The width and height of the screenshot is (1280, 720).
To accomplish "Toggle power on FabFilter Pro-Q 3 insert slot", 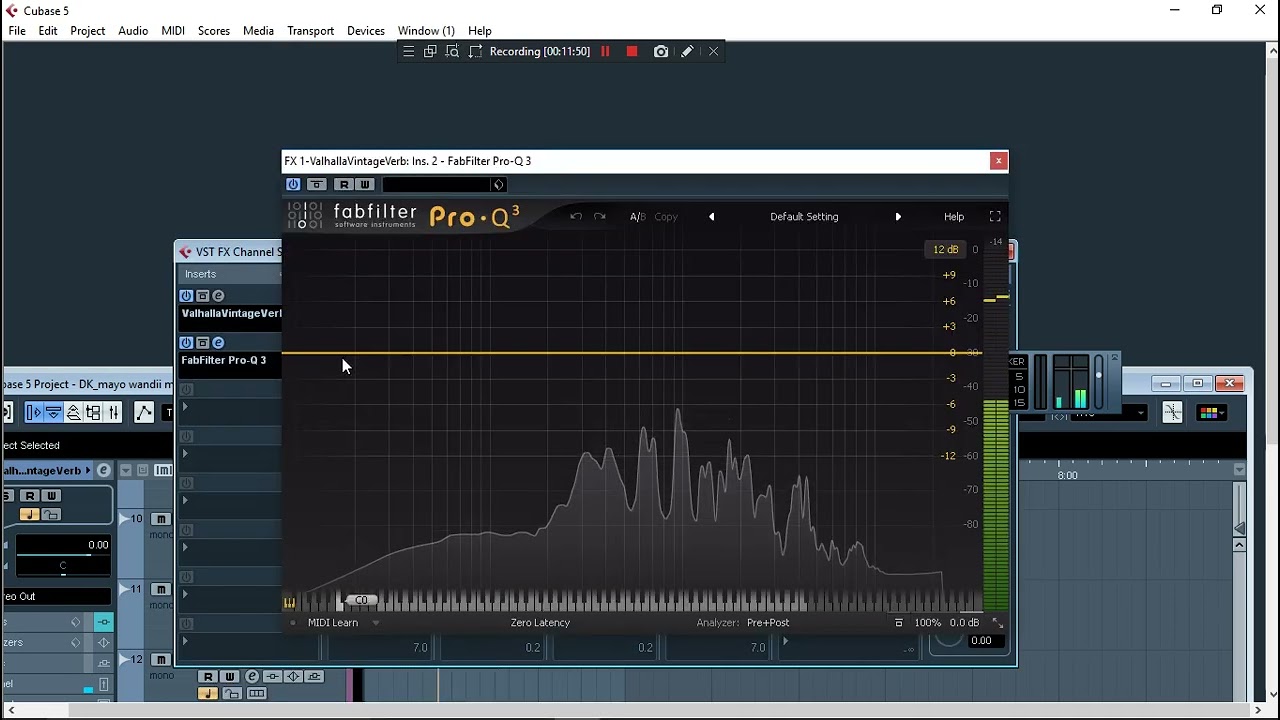I will click(x=186, y=343).
